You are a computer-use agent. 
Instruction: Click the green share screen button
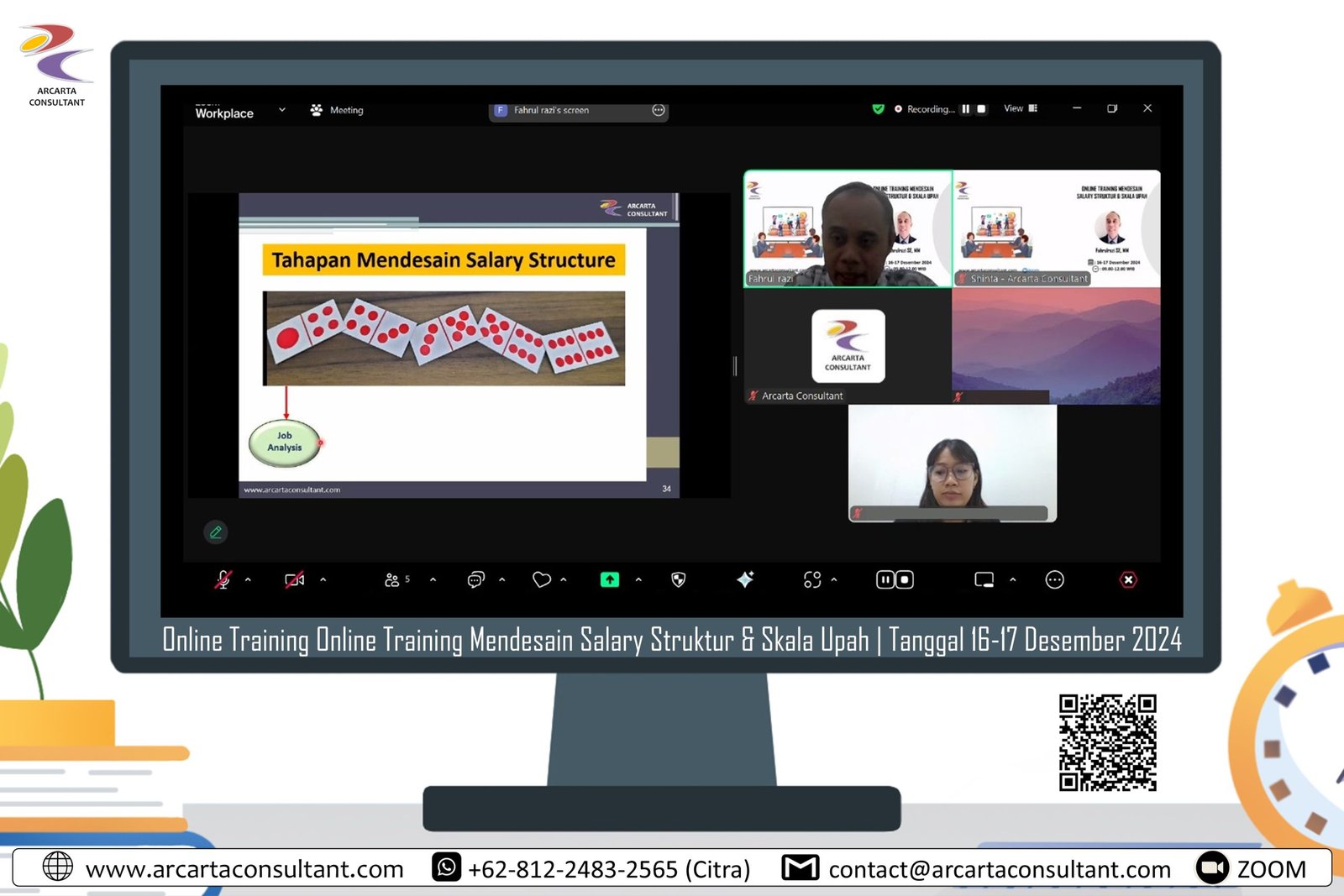point(610,579)
